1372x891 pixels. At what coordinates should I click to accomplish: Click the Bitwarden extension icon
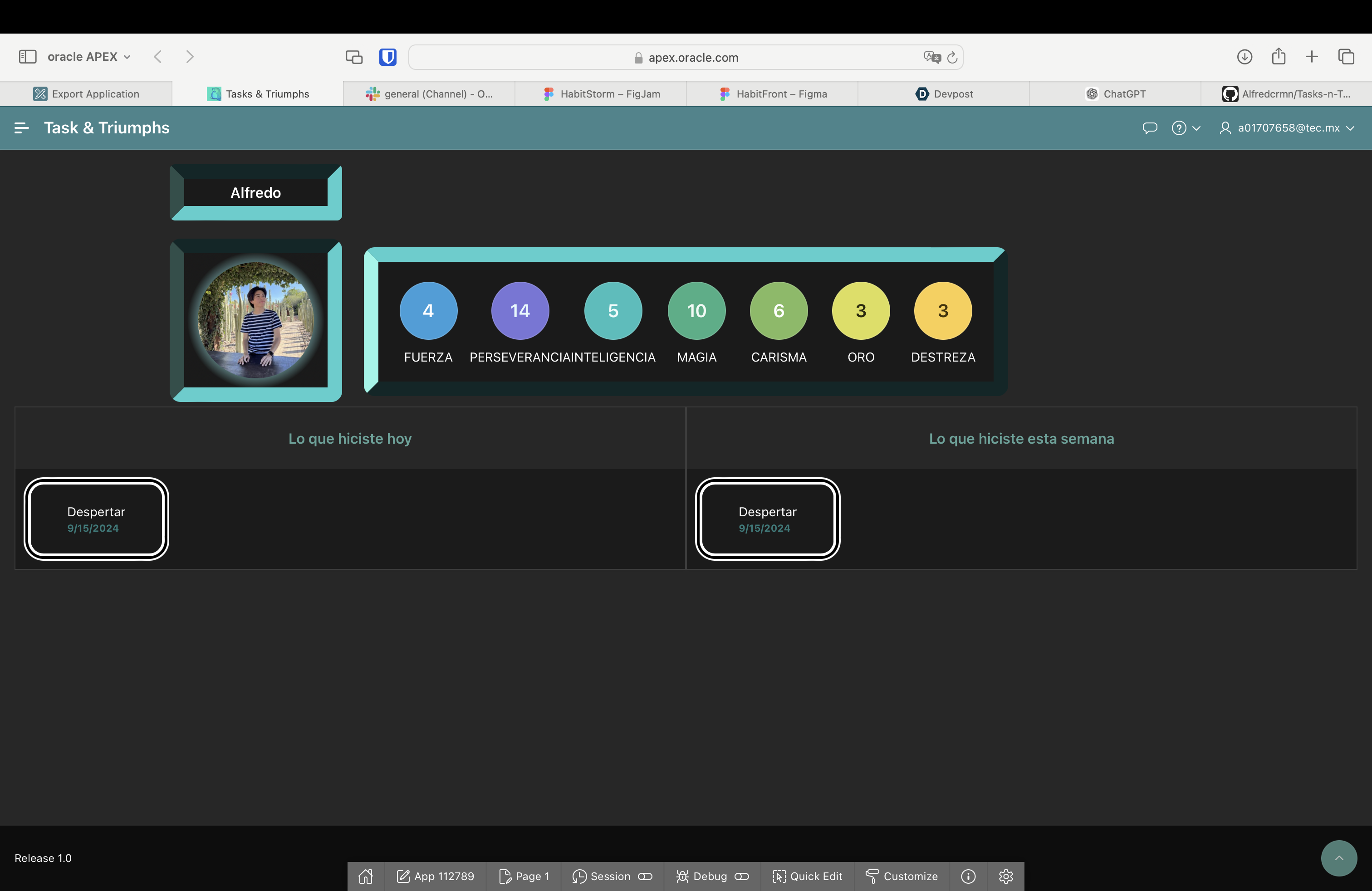387,57
